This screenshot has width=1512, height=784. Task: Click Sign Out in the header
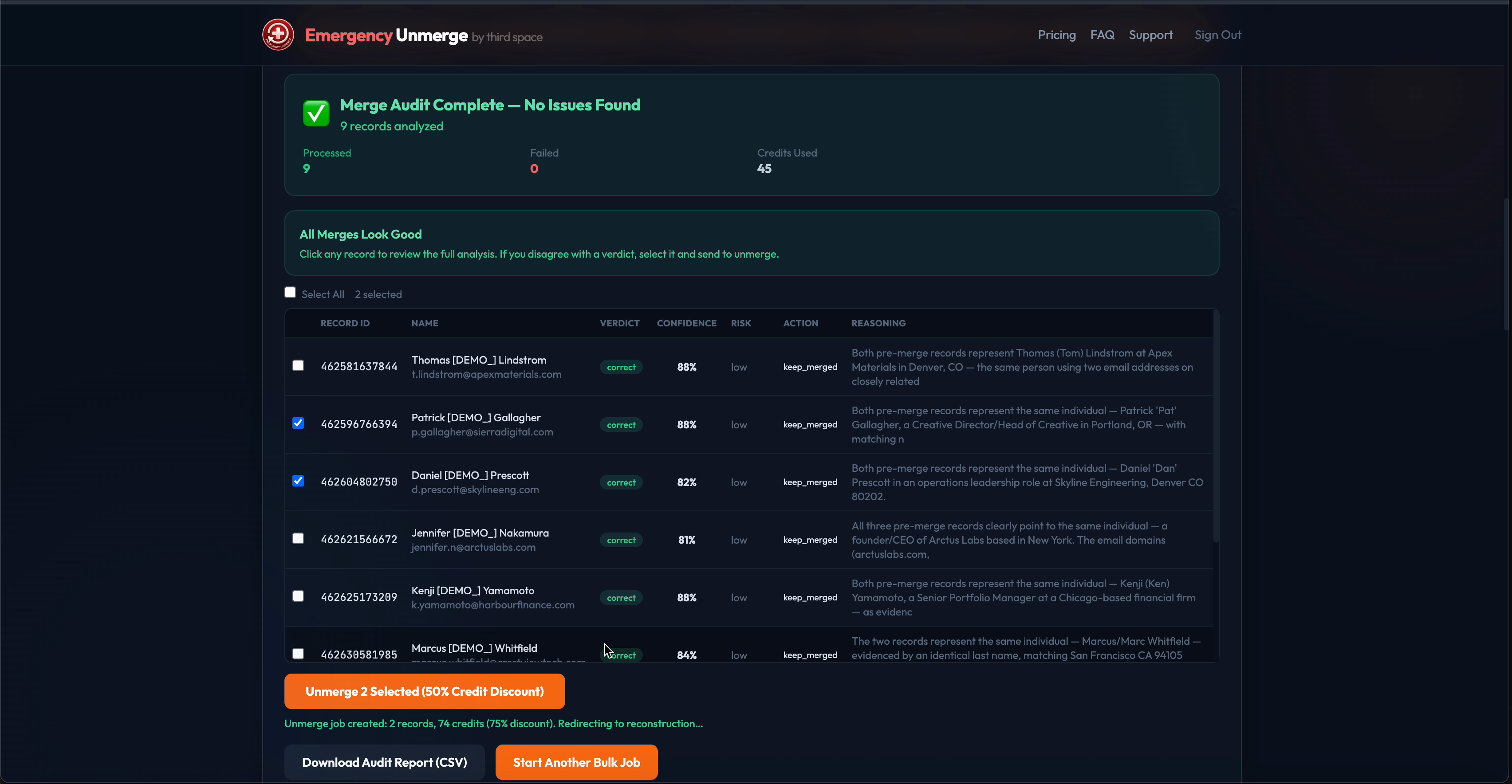[1218, 35]
